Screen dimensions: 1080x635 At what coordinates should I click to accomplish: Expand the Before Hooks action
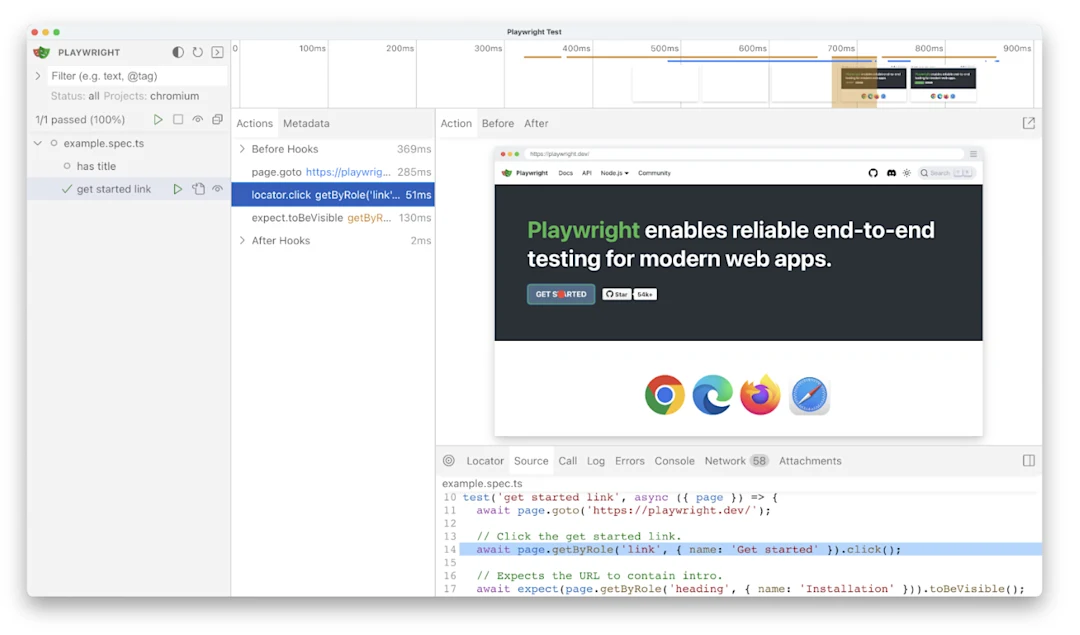242,149
